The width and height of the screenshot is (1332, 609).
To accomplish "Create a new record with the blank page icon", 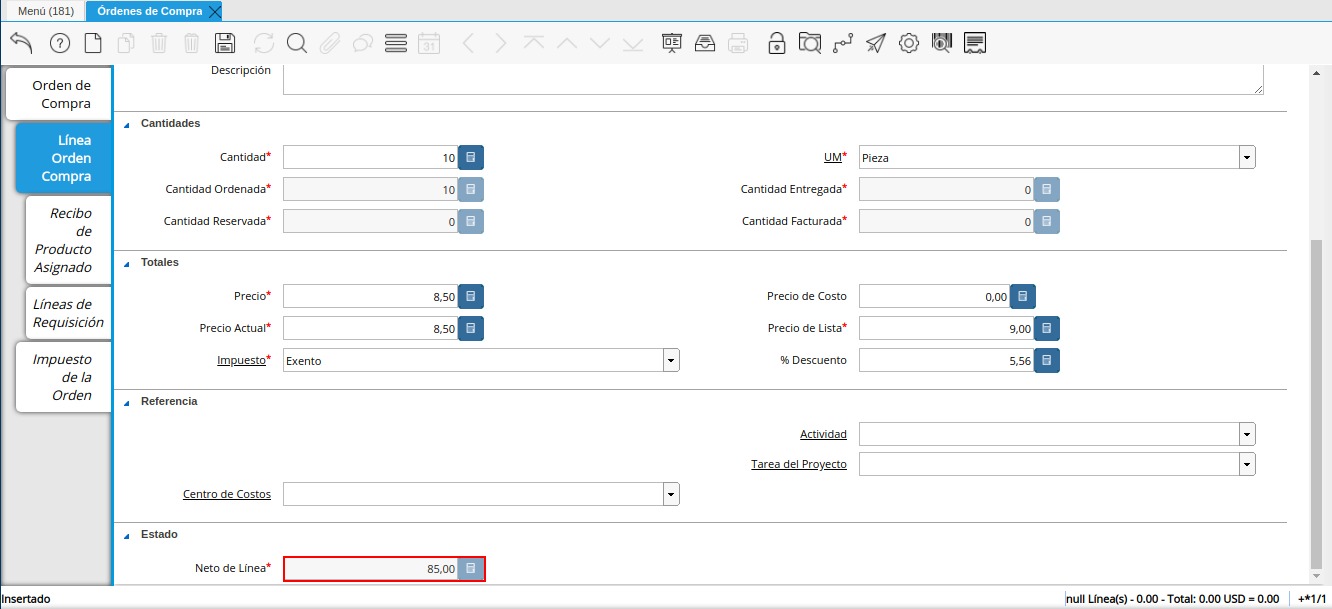I will 93,43.
